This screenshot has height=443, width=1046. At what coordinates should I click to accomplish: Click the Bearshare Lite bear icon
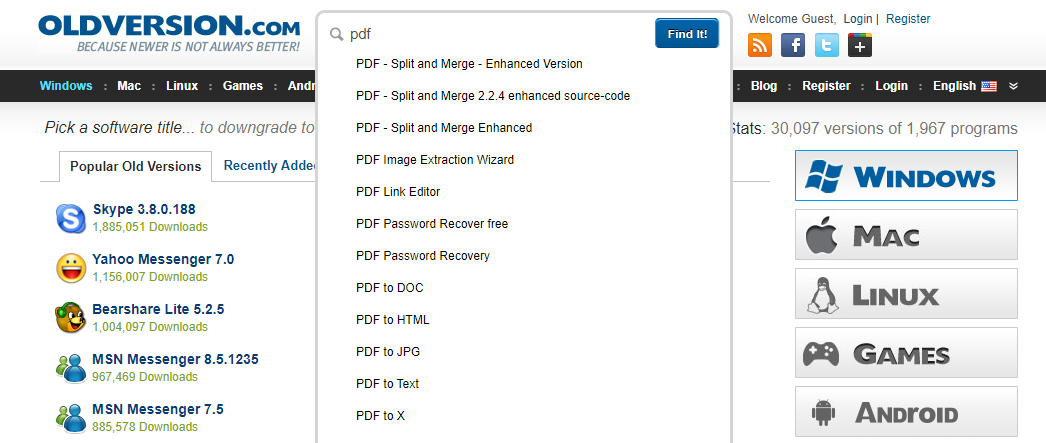click(70, 318)
